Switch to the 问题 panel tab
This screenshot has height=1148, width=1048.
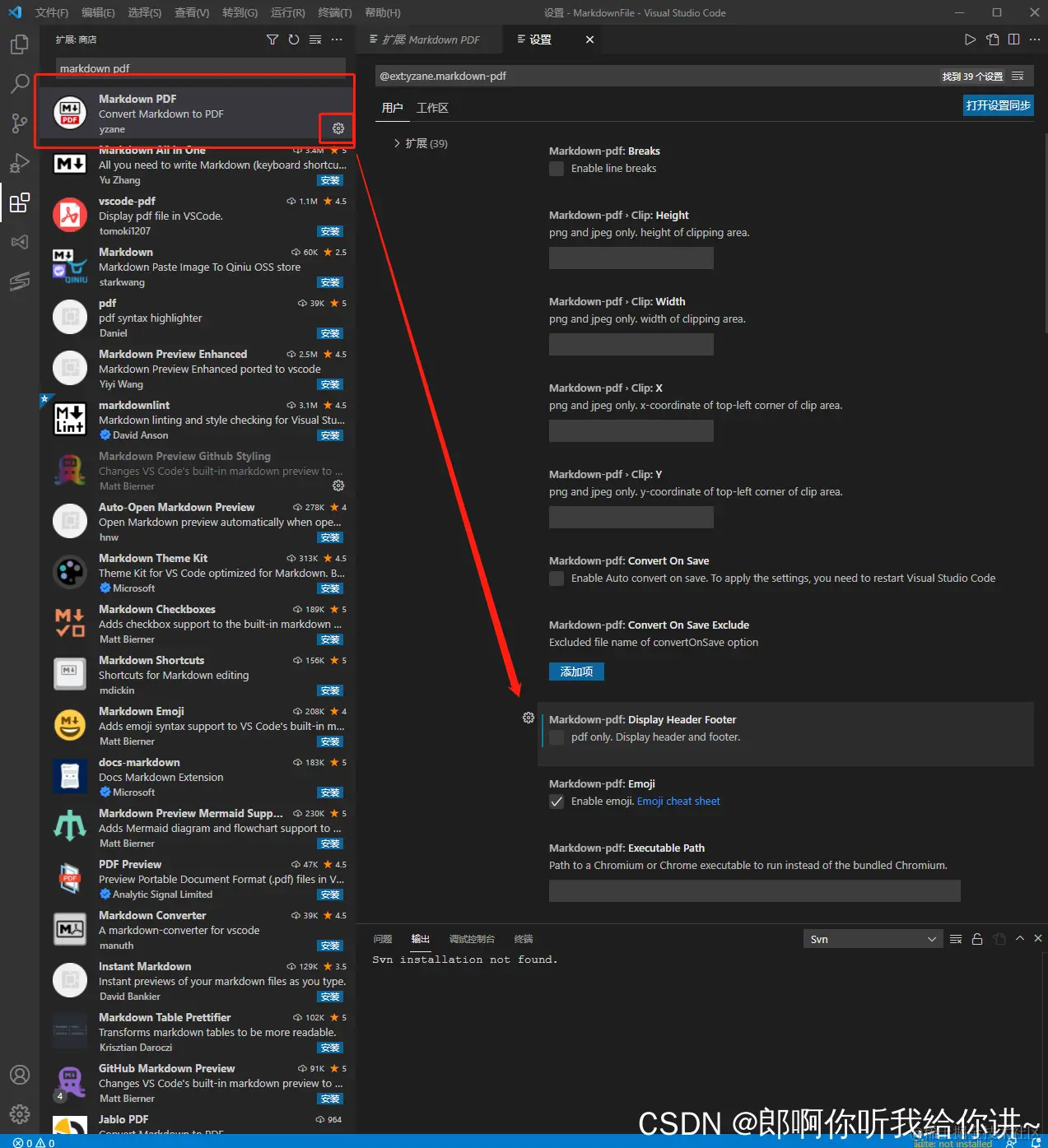click(x=383, y=939)
